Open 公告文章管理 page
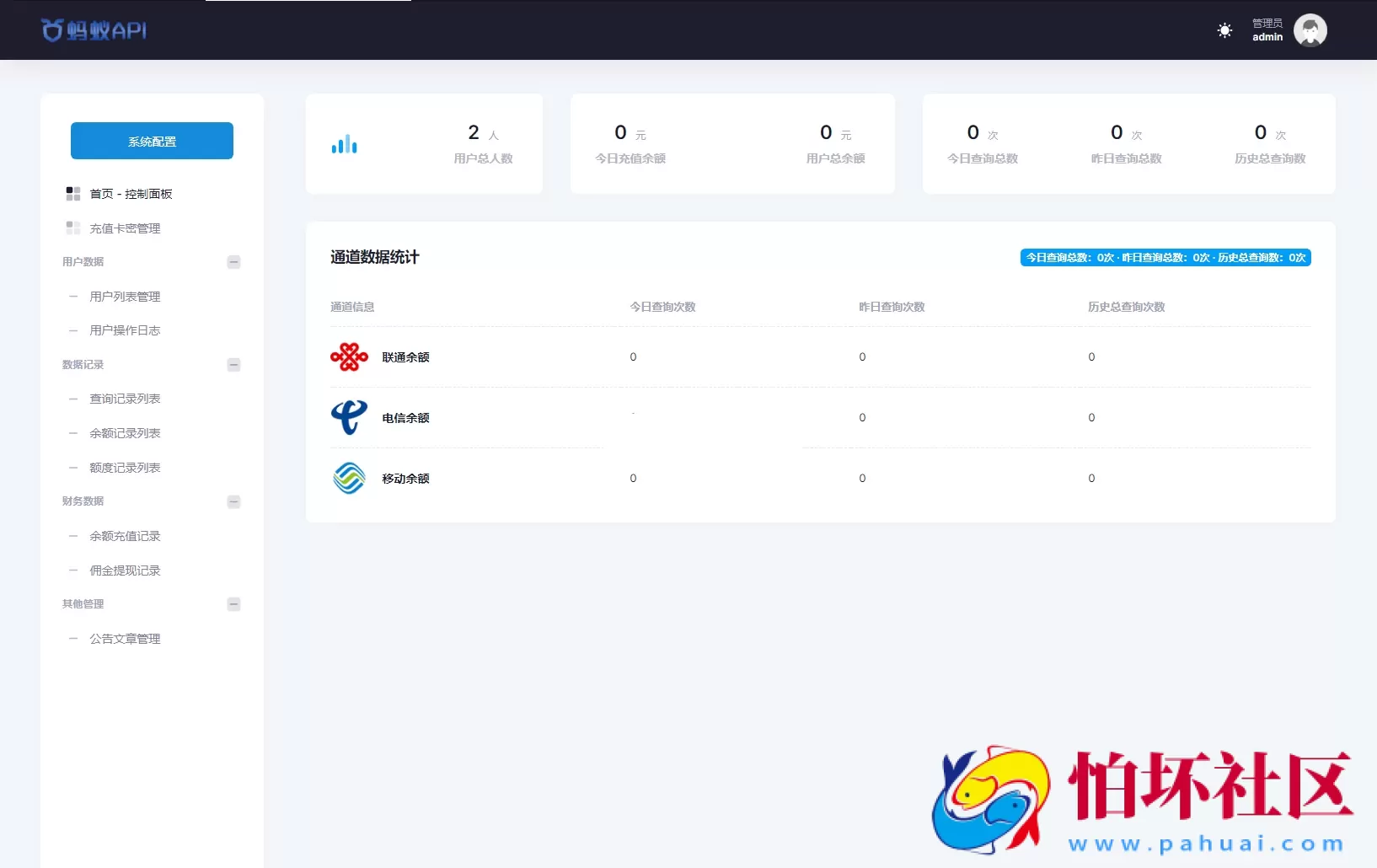This screenshot has width=1377, height=868. (x=125, y=638)
